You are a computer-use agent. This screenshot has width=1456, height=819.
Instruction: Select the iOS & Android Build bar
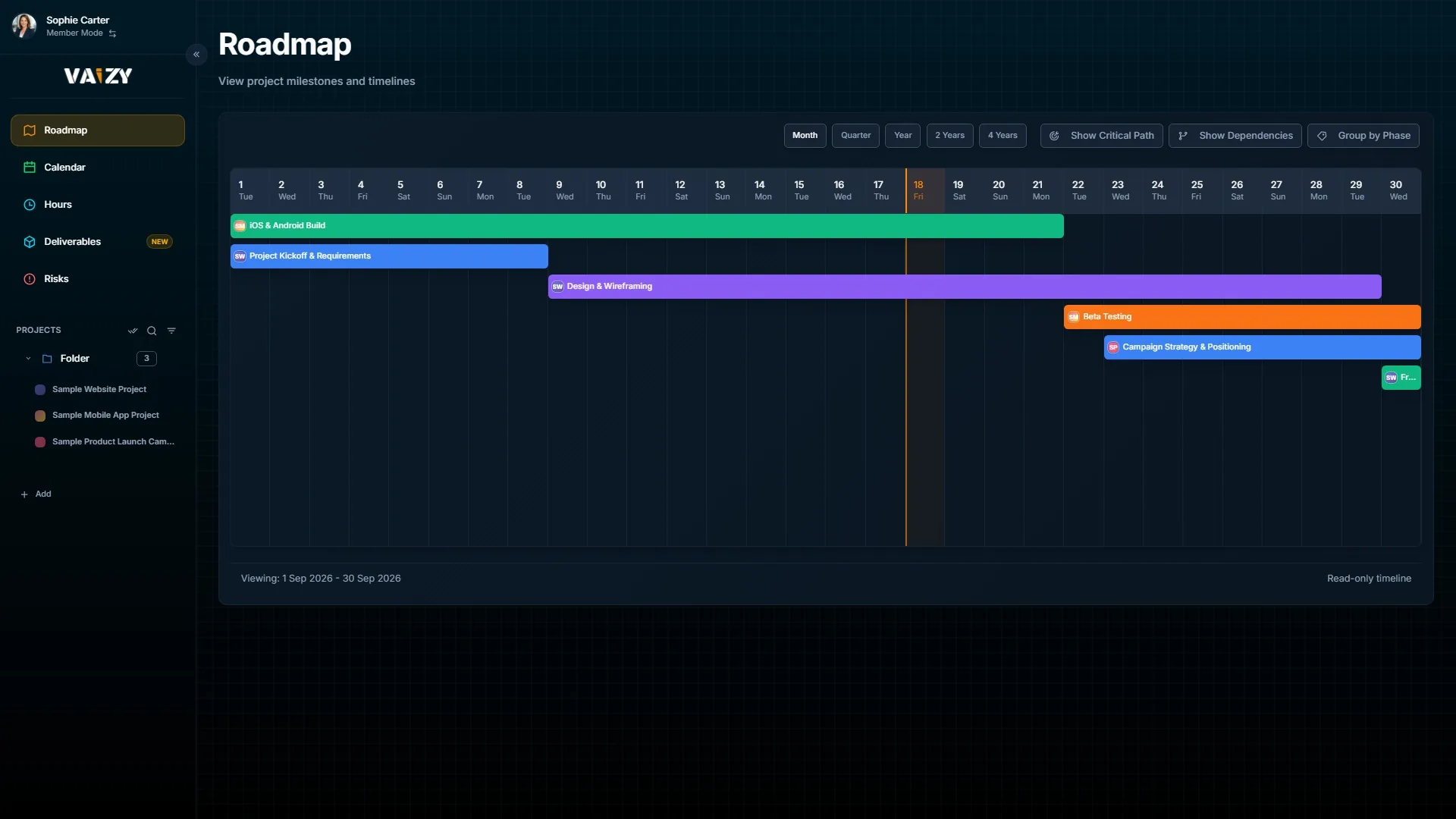pyautogui.click(x=647, y=226)
